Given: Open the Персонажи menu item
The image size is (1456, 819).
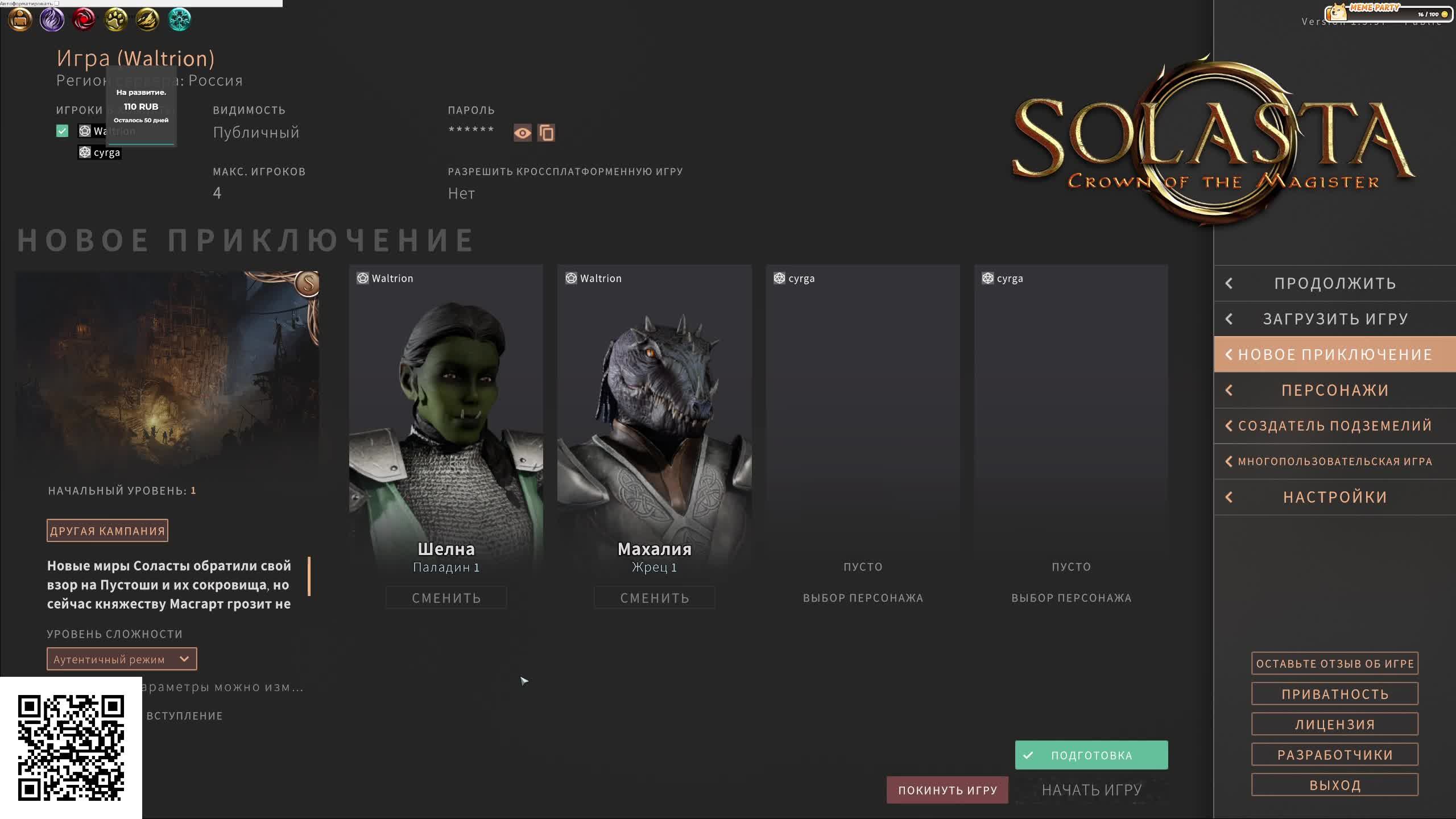Looking at the screenshot, I should click(x=1334, y=390).
